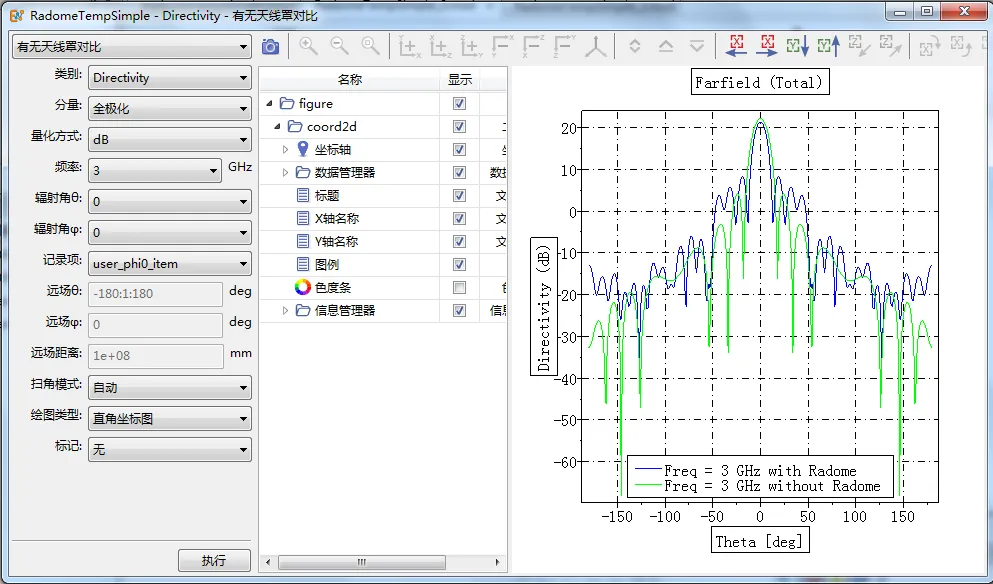Open the 有无天线罩对比 result dropdown

tap(132, 47)
